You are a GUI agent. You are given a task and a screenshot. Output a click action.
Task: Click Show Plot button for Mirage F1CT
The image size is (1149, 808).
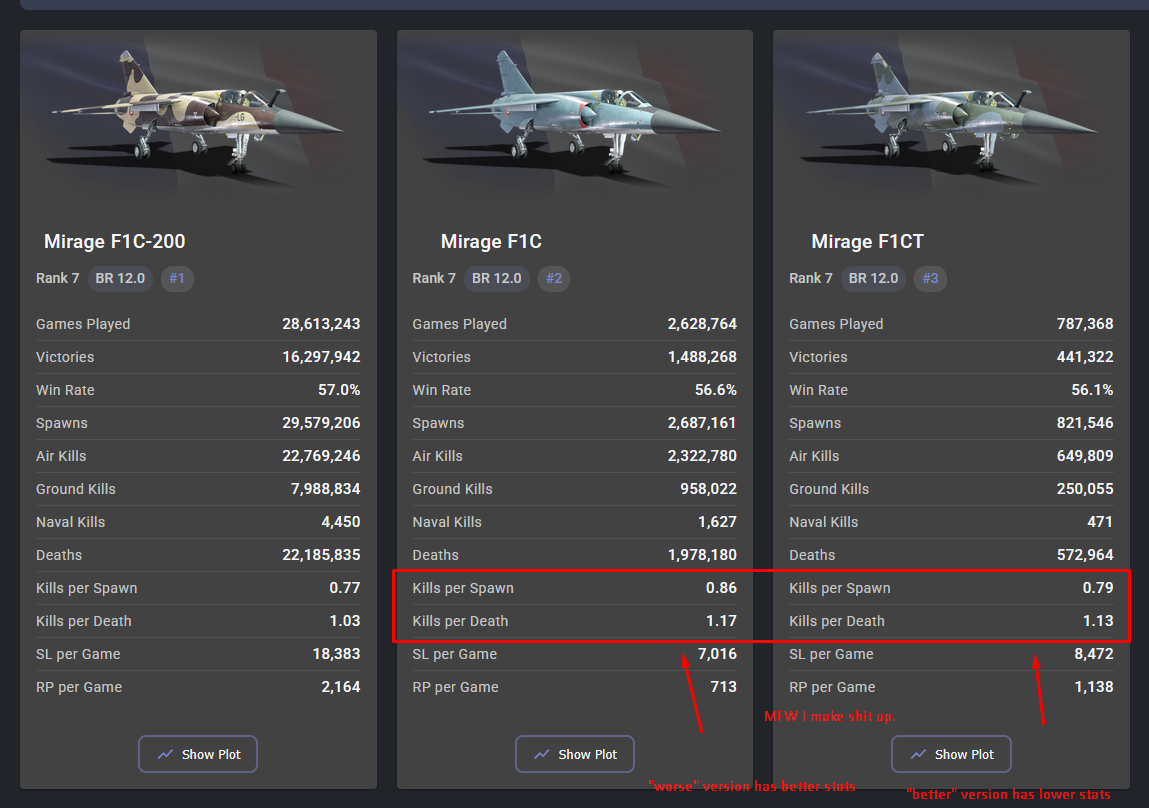951,754
